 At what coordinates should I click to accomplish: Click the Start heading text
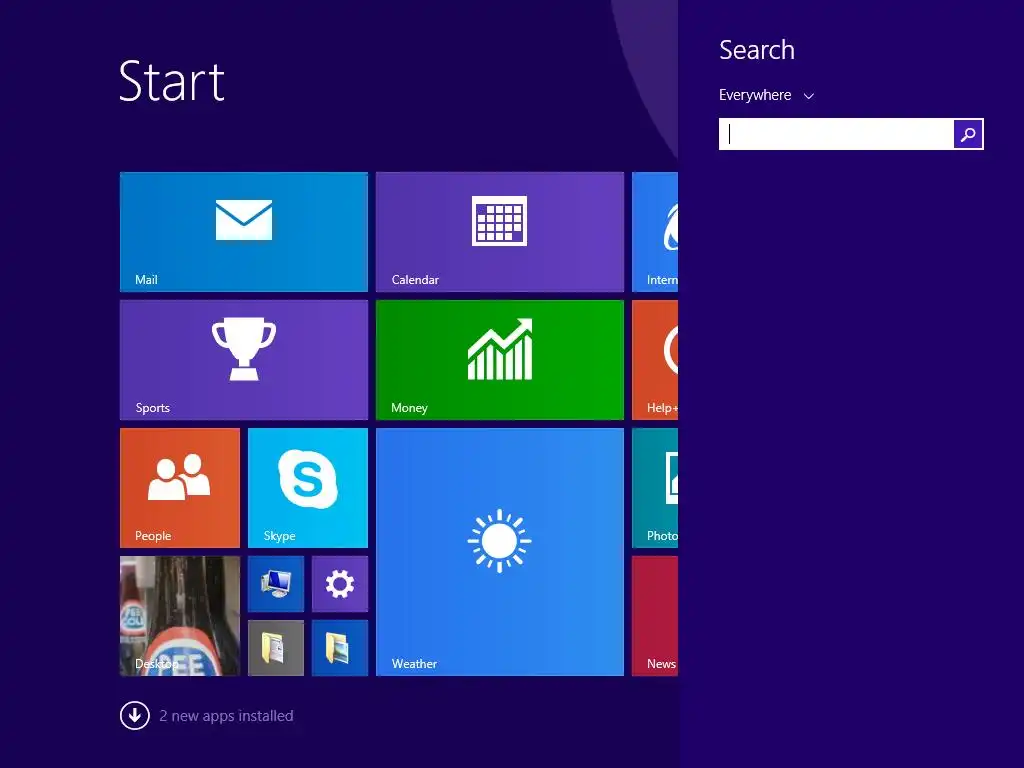click(172, 82)
